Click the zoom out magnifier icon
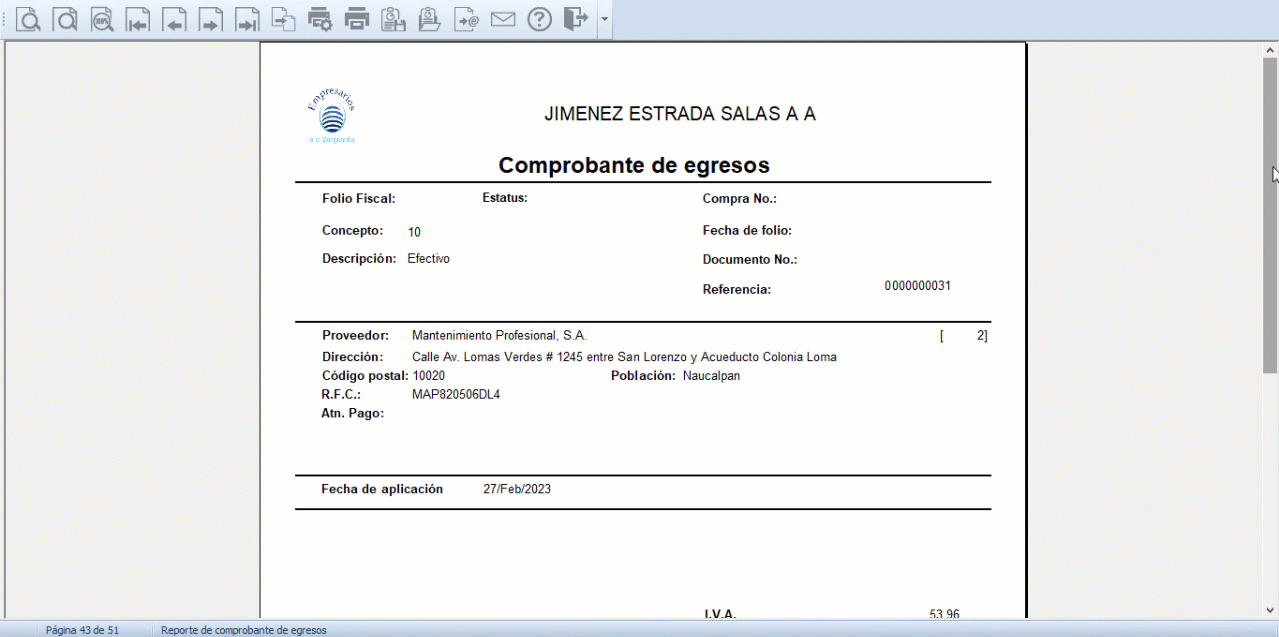 tap(66, 19)
